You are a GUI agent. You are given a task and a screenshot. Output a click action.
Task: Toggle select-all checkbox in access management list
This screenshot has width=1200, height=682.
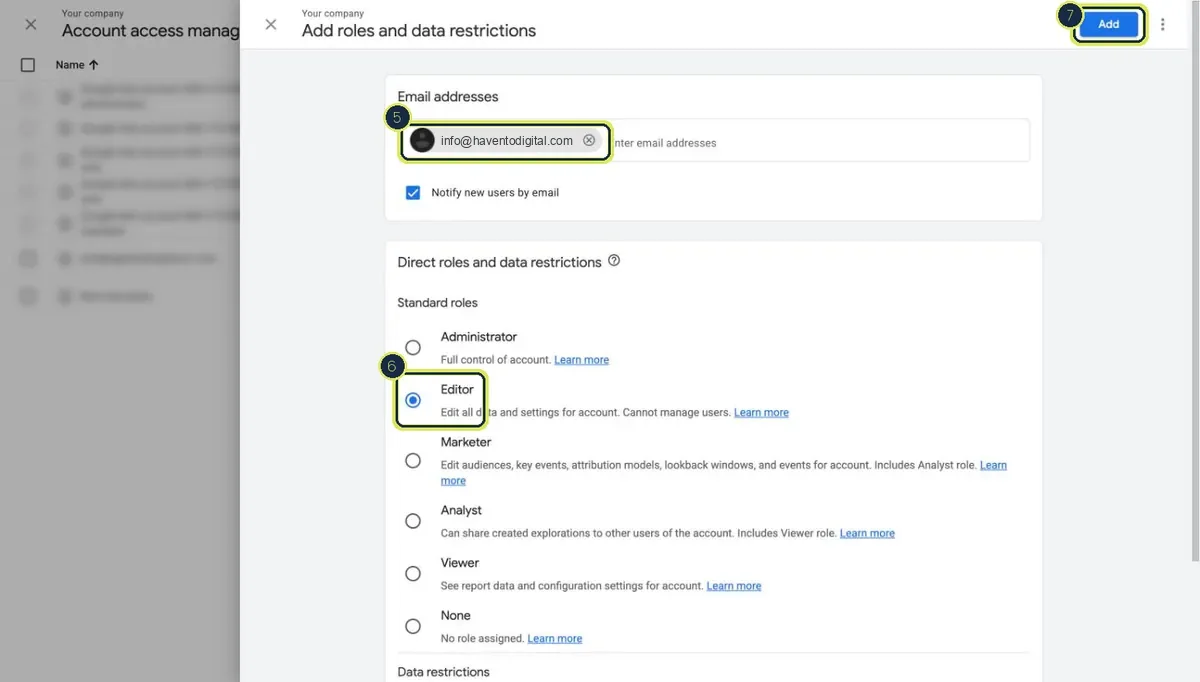click(x=28, y=65)
